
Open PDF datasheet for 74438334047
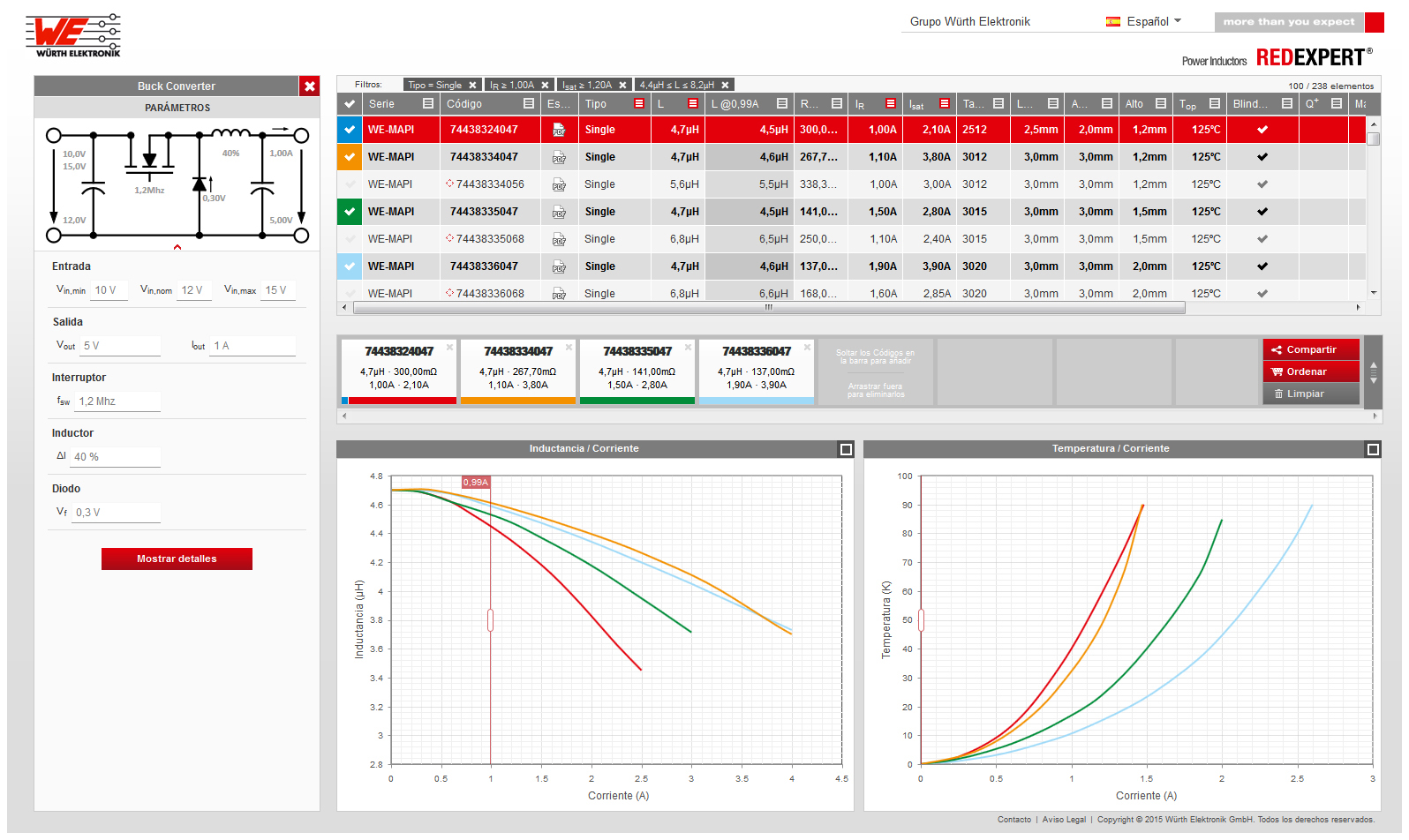point(559,157)
